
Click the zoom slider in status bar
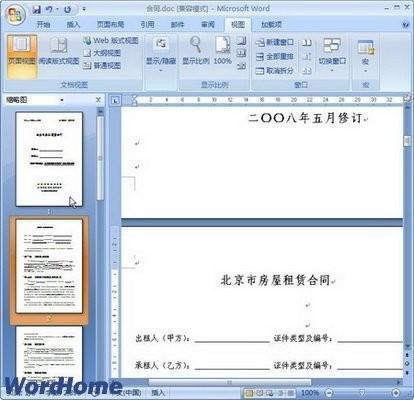tap(362, 393)
